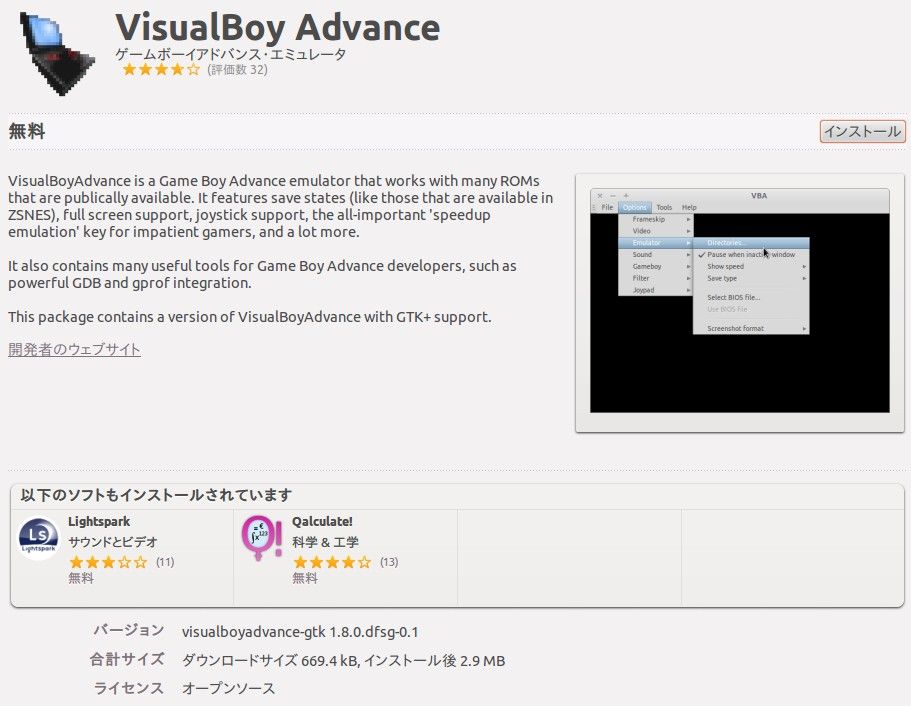Click the ゲームボーイアドバンス・エミュレータ subtitle
The width and height of the screenshot is (911, 706).
(231, 54)
